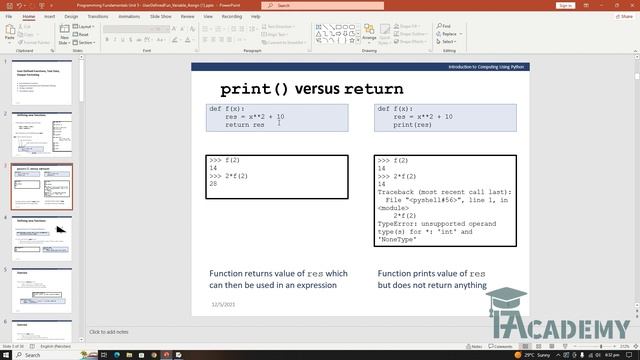
Task: Open Windows Start menu
Action: (x=6, y=355)
